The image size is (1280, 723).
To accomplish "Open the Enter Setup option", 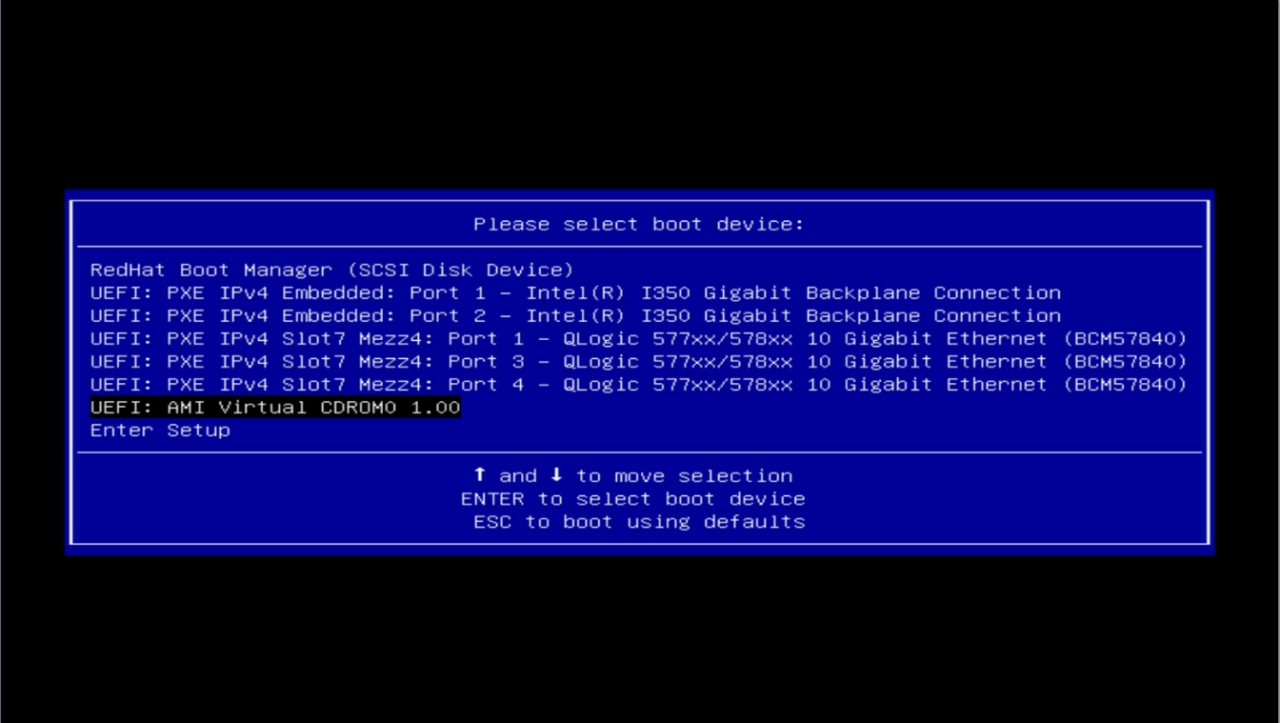I will 160,431.
